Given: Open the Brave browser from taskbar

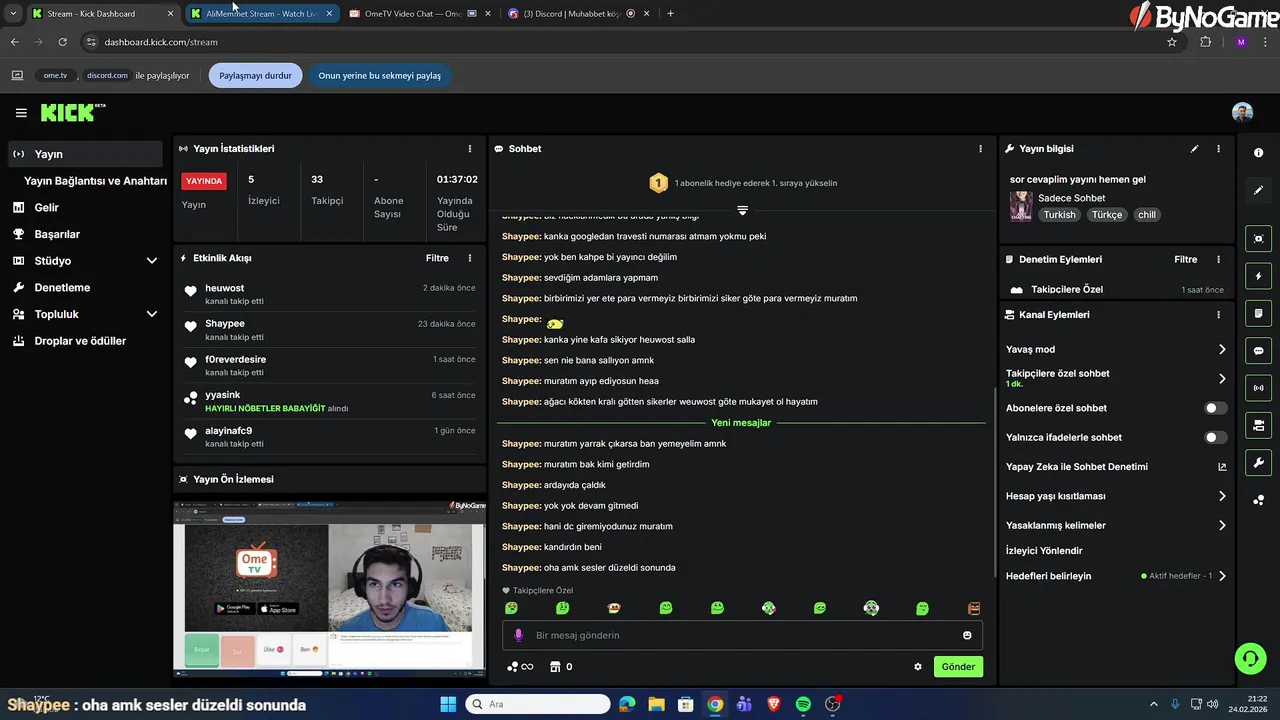Looking at the screenshot, I should tap(774, 704).
